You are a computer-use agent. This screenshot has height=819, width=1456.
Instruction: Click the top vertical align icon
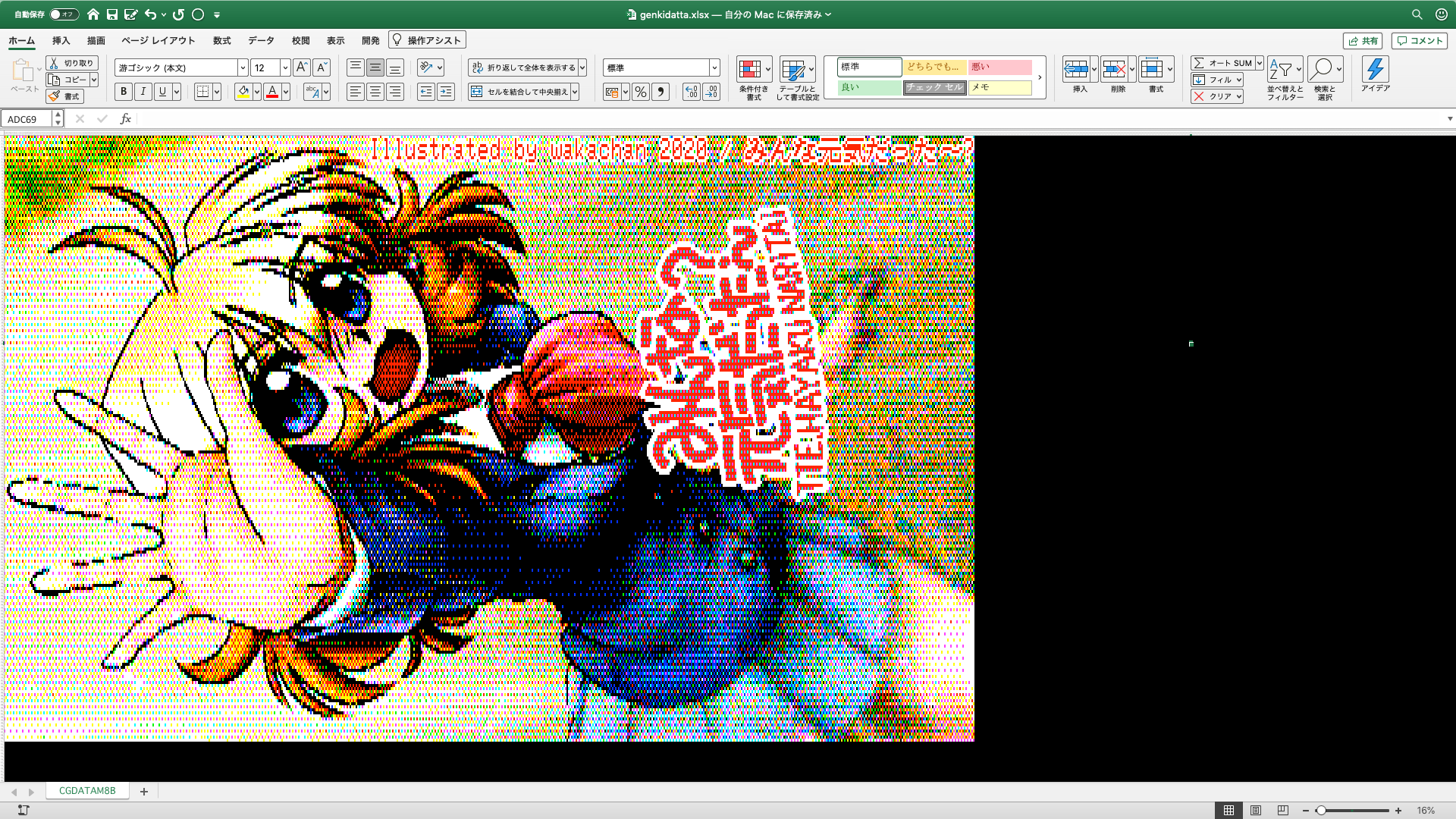point(355,67)
